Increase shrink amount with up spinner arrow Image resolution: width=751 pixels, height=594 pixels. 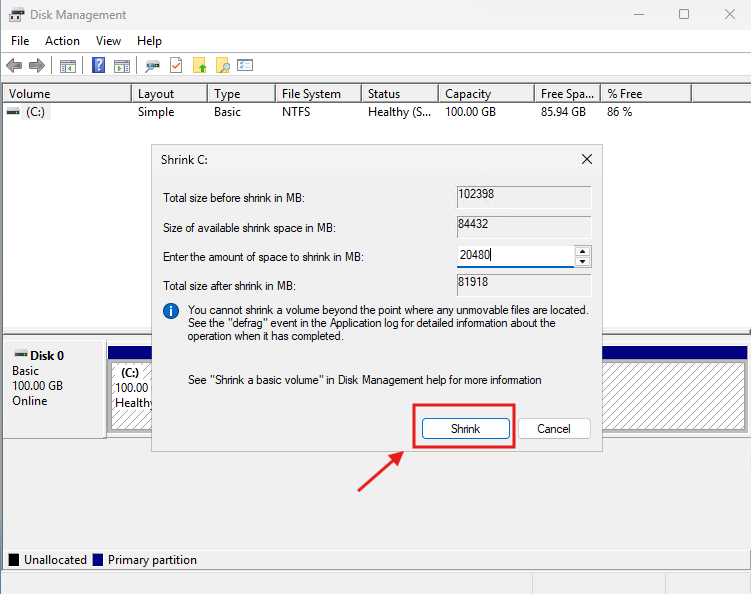click(583, 250)
